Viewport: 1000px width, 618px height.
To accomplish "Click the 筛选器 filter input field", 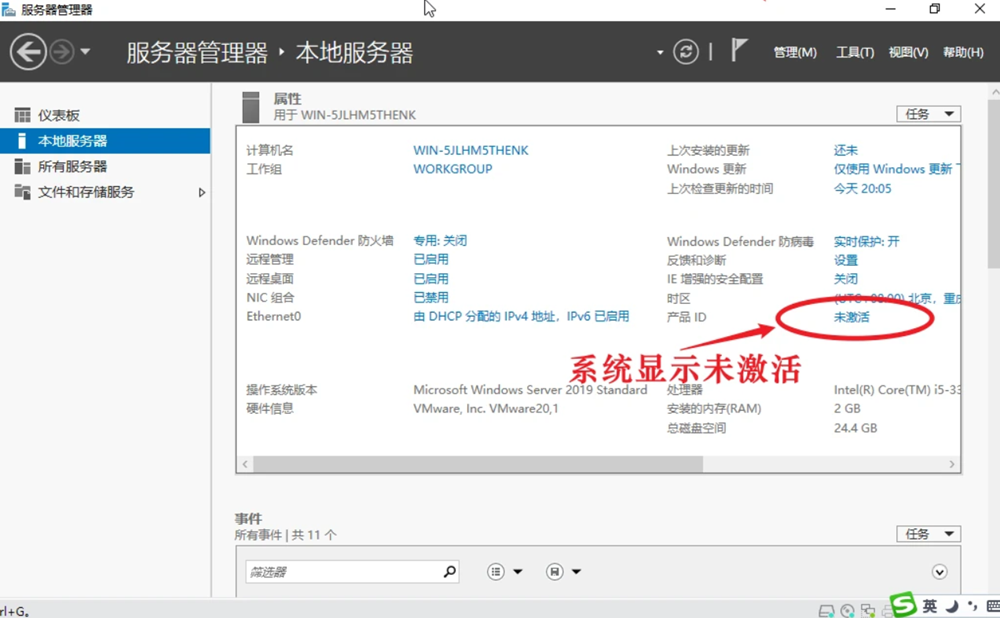I will (342, 572).
